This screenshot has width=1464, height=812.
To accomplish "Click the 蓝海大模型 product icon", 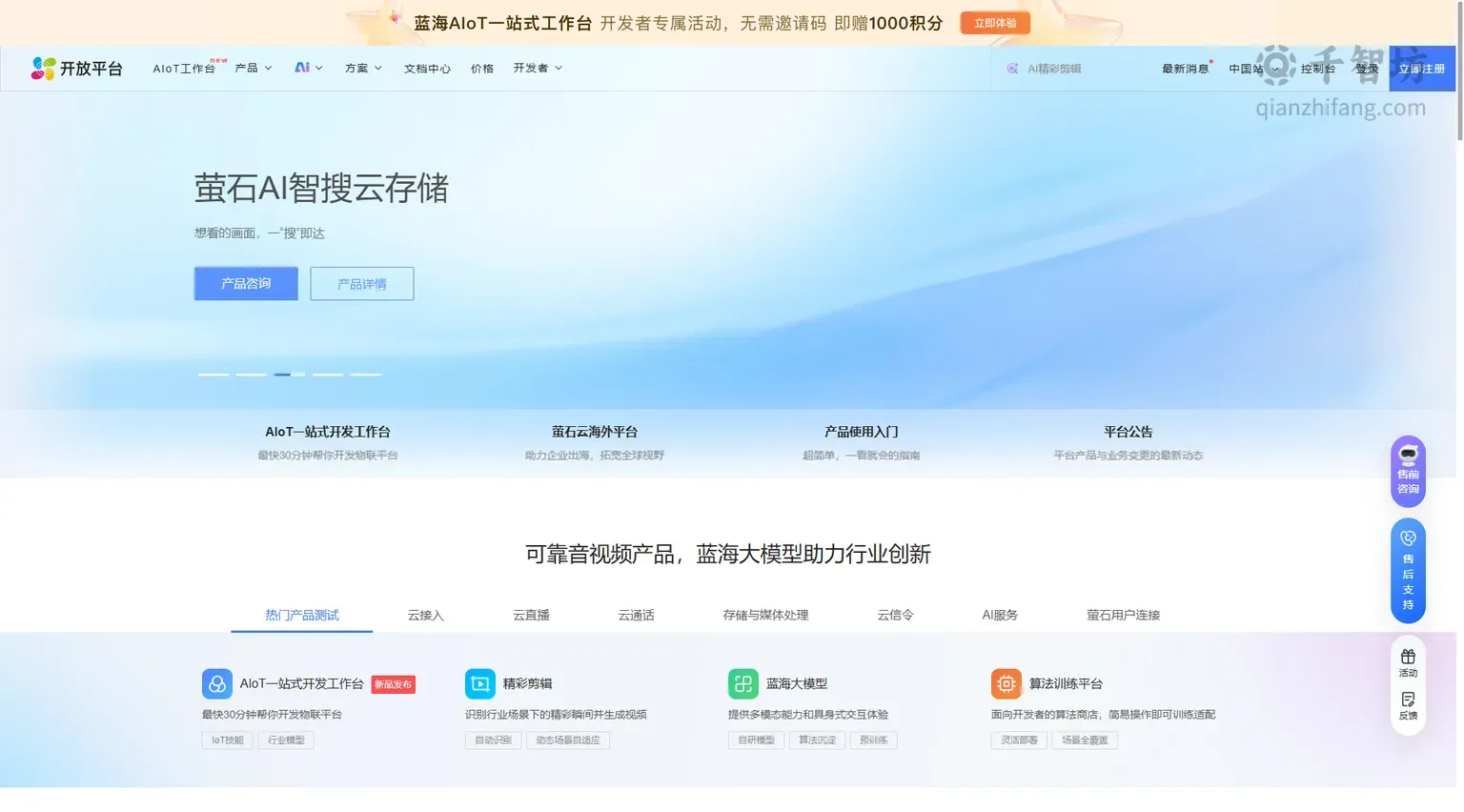I will pyautogui.click(x=743, y=683).
